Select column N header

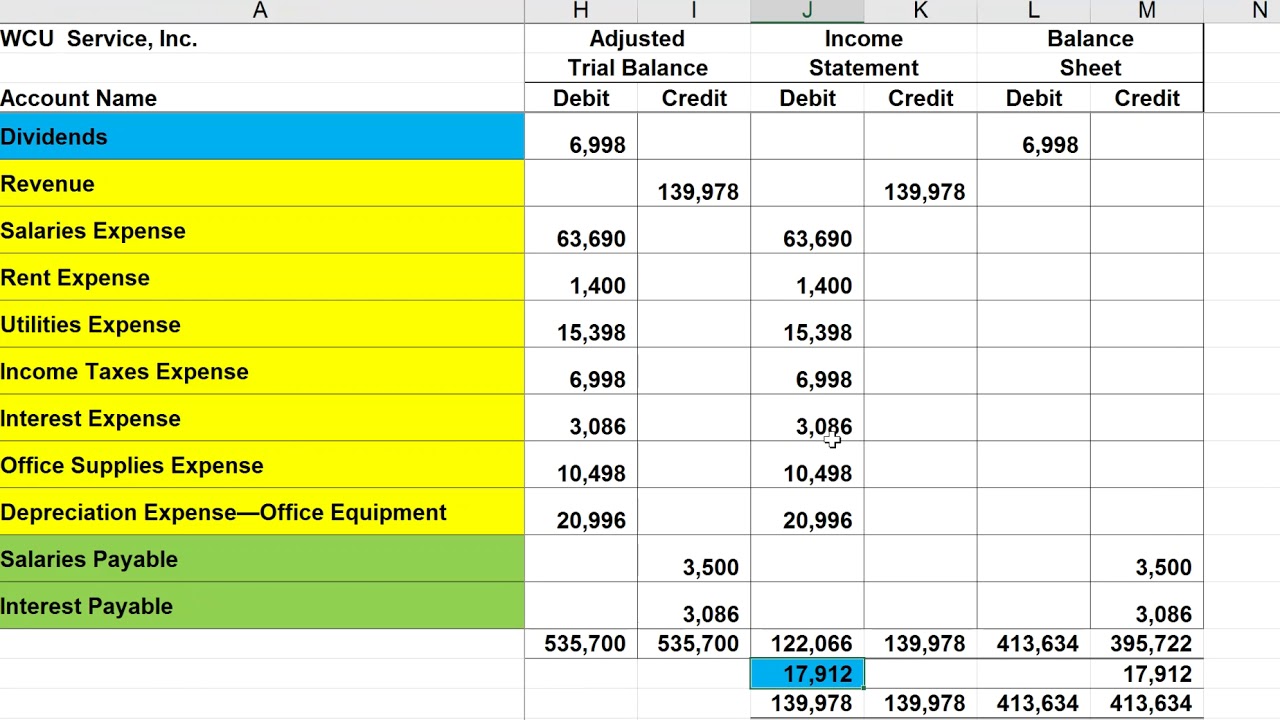1260,11
